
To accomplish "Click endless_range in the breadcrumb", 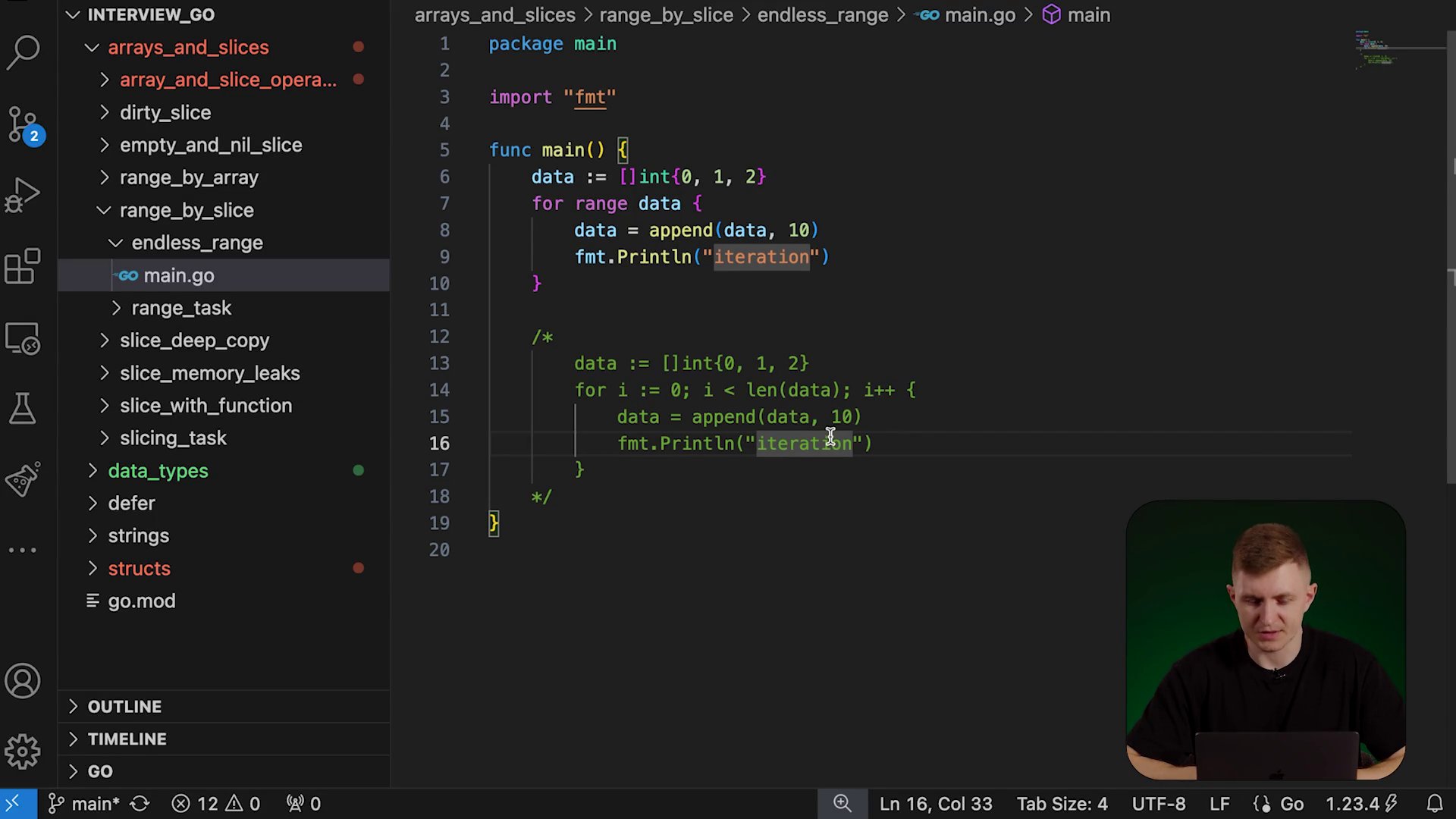I will click(823, 15).
